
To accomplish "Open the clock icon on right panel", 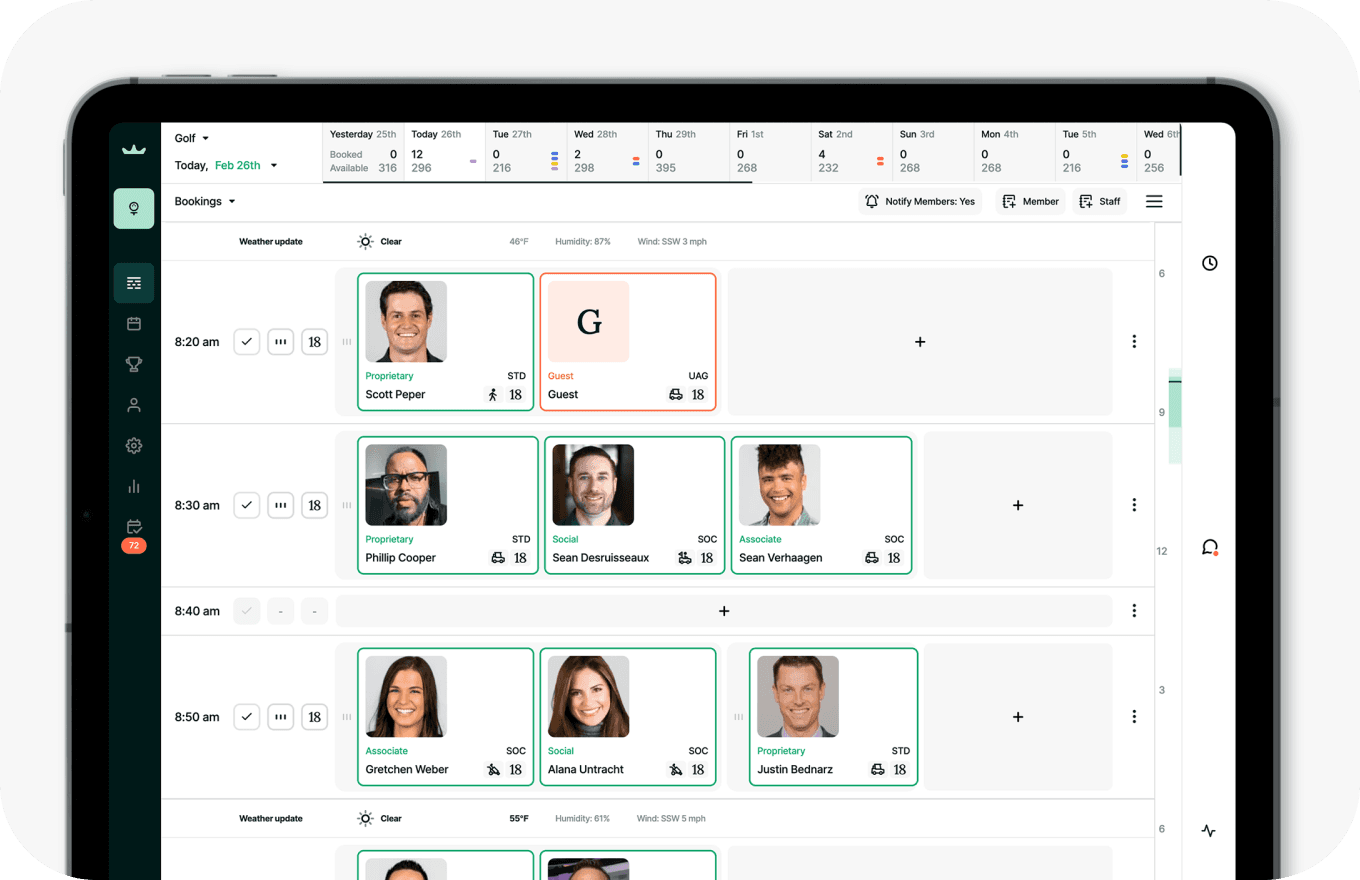I will click(x=1209, y=263).
